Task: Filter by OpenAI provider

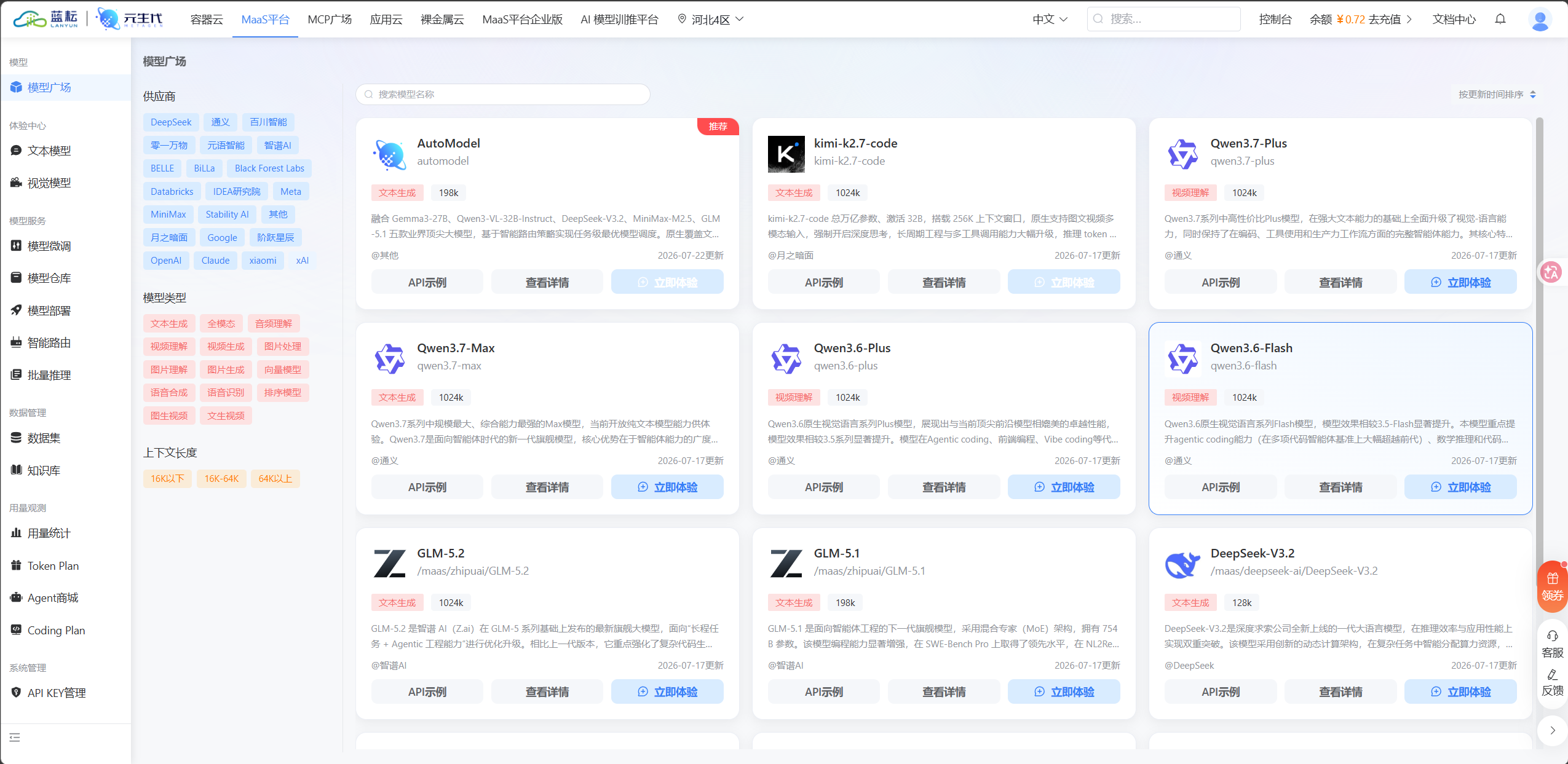Action: [166, 260]
